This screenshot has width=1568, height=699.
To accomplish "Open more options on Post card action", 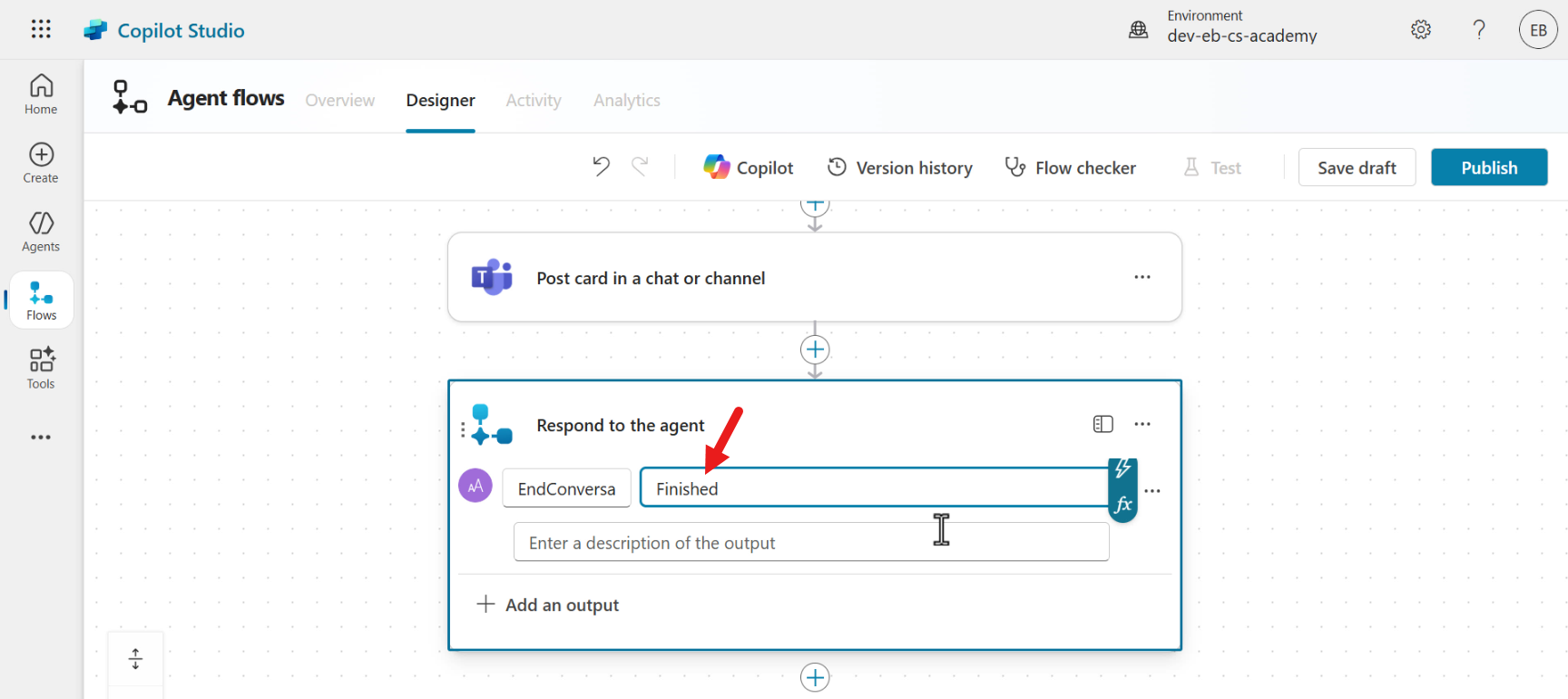I will 1142,277.
